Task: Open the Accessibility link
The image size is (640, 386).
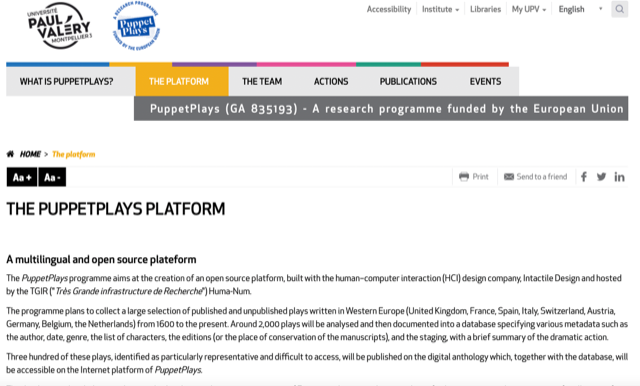Action: click(389, 9)
